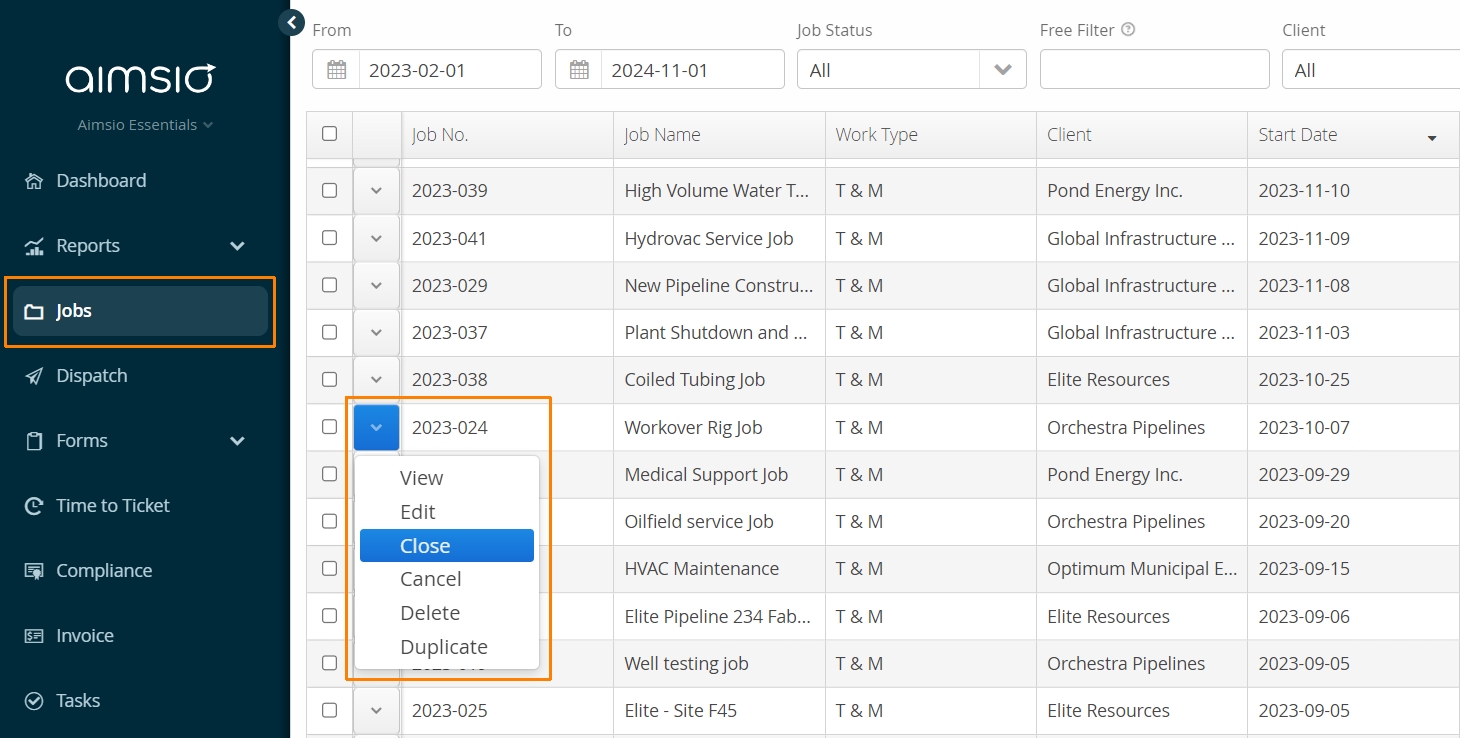Open Time to Ticket page
This screenshot has height=738, width=1460.
pos(113,506)
